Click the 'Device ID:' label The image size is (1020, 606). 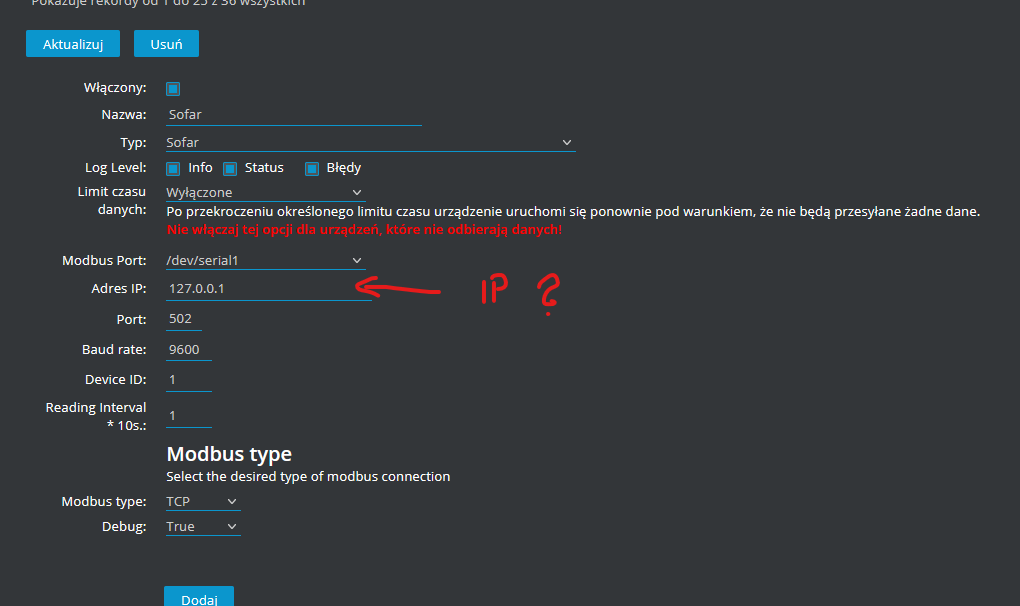116,380
